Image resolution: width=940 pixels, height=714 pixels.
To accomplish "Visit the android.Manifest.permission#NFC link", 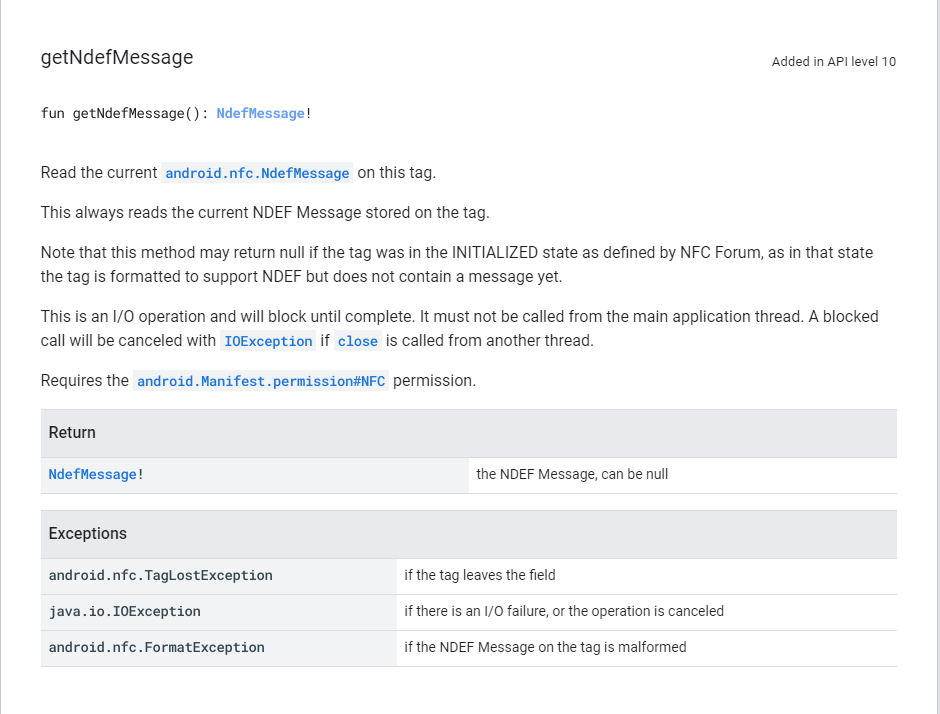I will (x=261, y=381).
